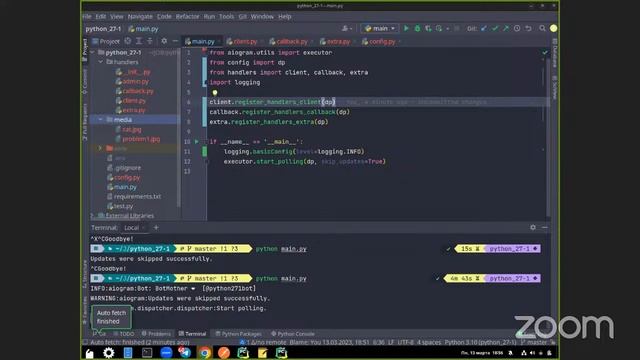The height and width of the screenshot is (360, 640).
Task: Open Project panel settings gear
Action: [x=164, y=41]
